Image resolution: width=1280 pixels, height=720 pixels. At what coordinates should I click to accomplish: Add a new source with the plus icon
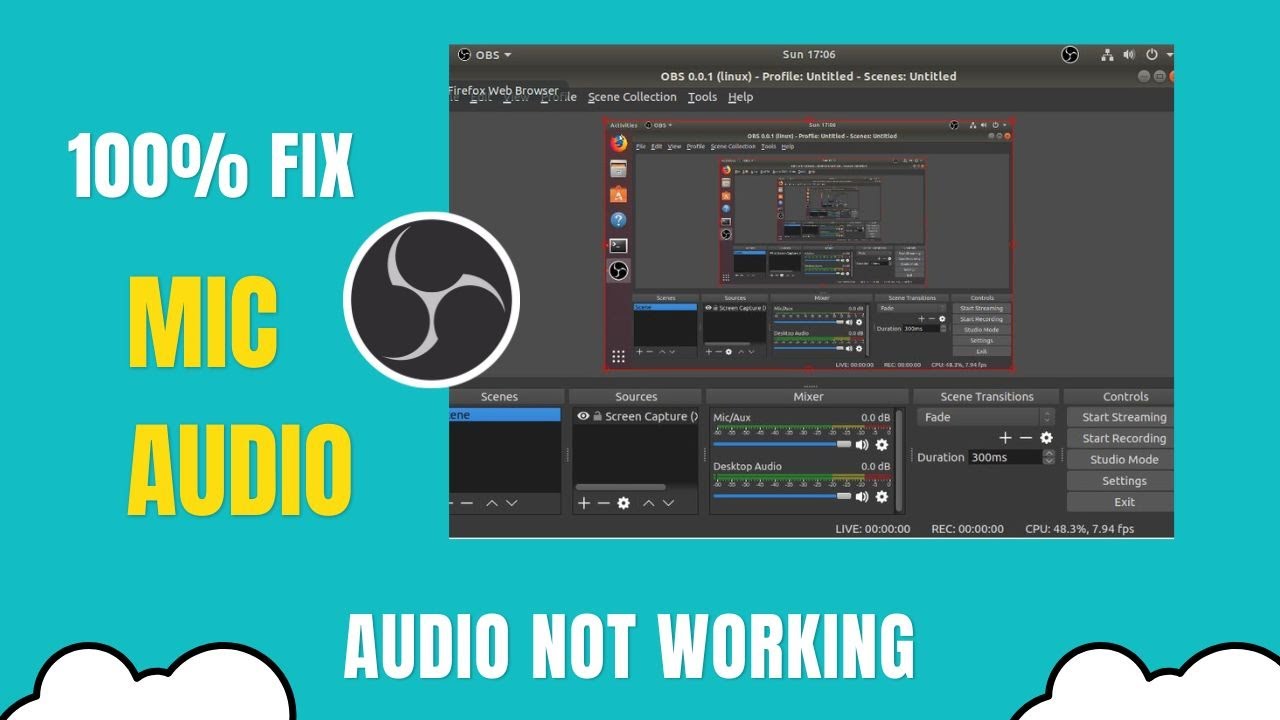click(584, 503)
